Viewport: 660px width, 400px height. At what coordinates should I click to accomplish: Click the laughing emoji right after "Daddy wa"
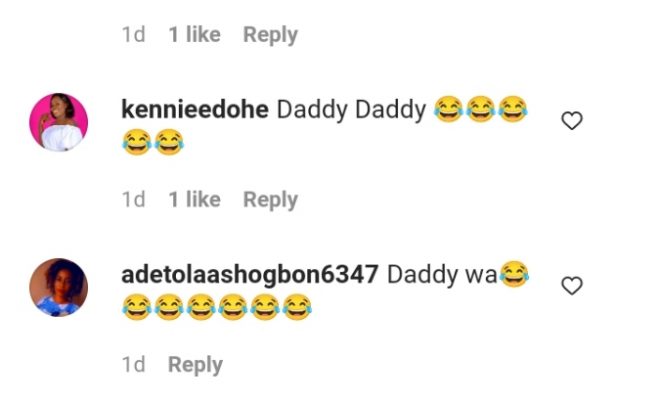[514, 274]
